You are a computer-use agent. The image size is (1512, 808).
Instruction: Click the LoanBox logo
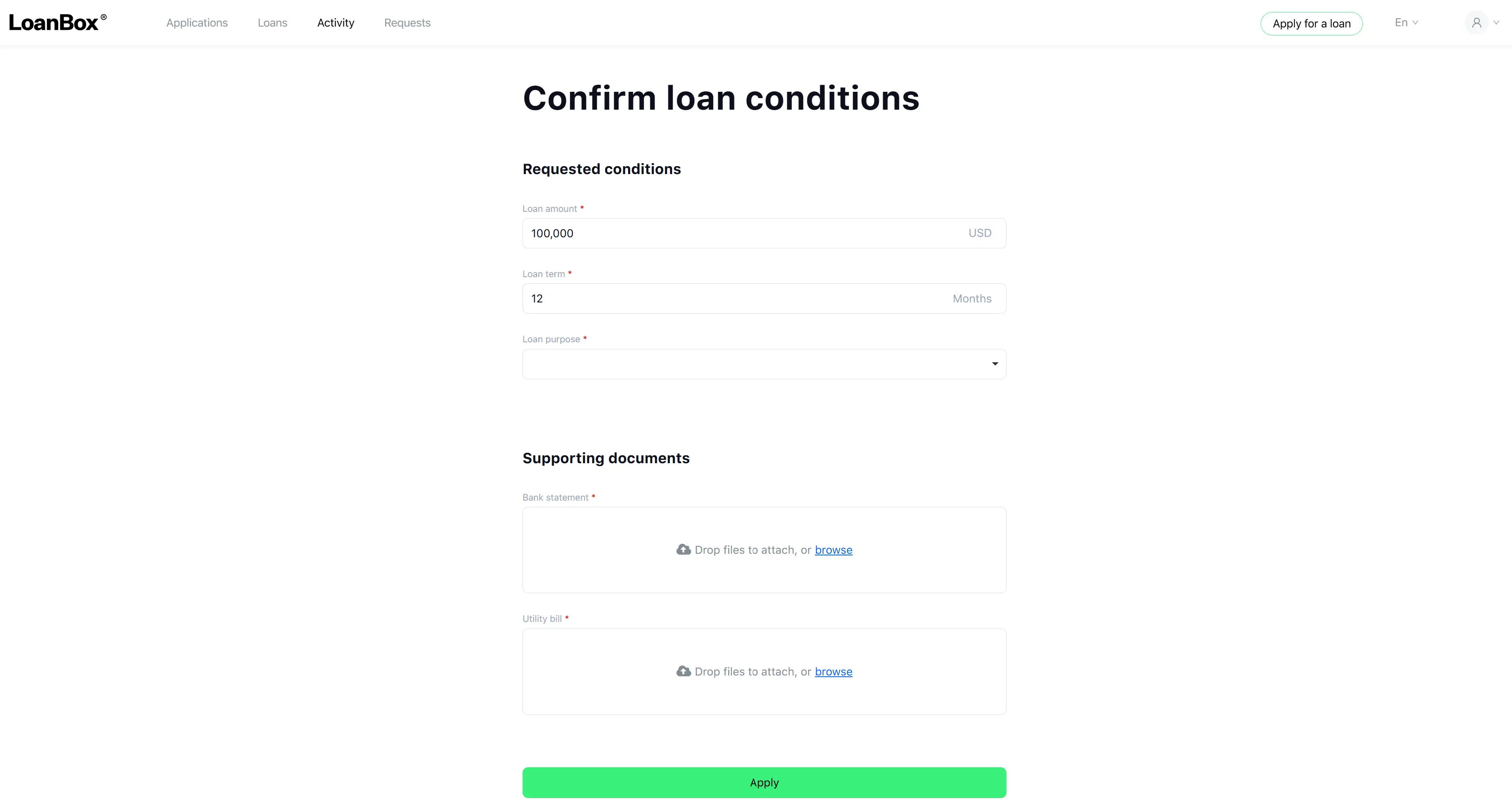click(x=57, y=22)
